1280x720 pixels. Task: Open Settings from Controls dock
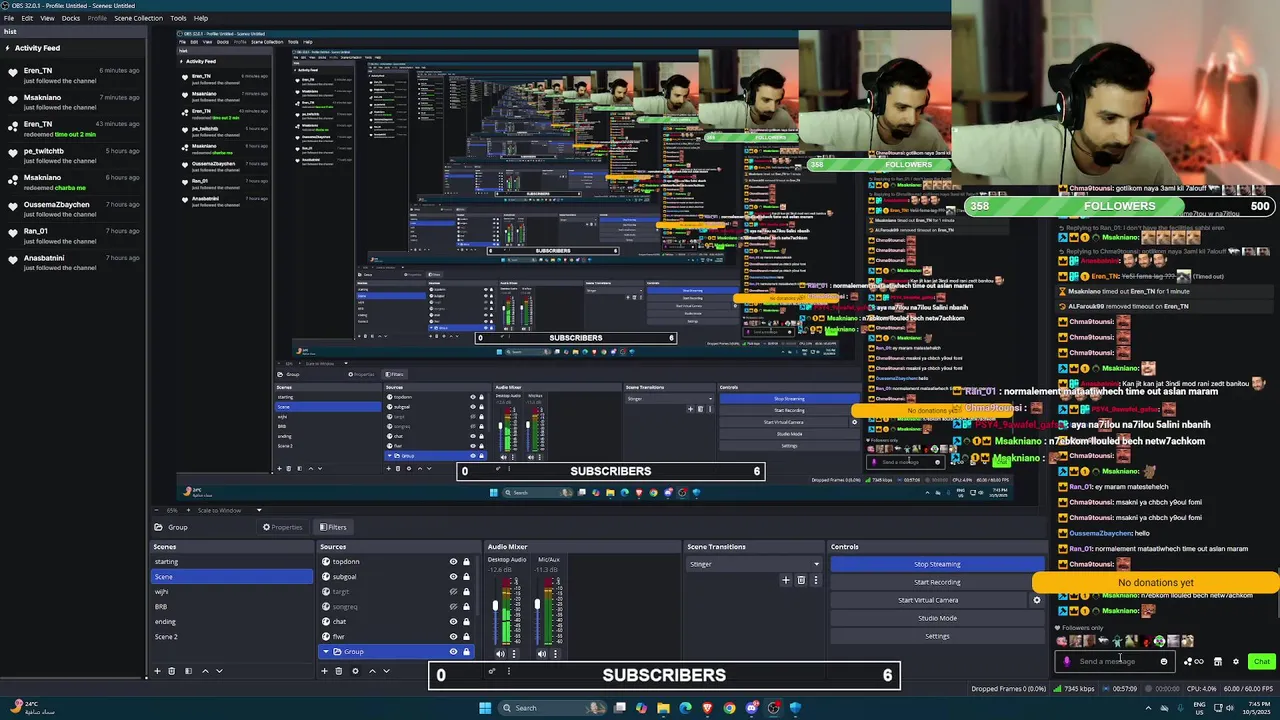click(937, 636)
